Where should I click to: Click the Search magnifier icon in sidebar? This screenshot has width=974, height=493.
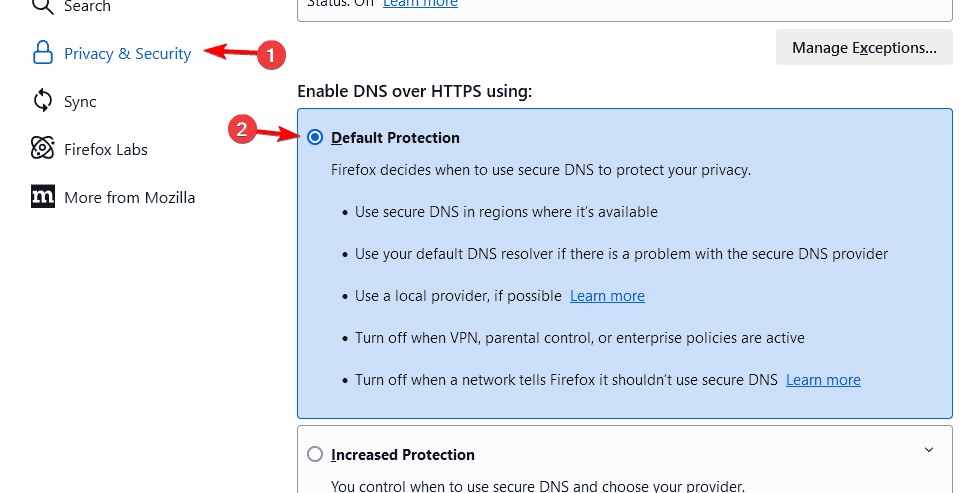click(x=42, y=6)
